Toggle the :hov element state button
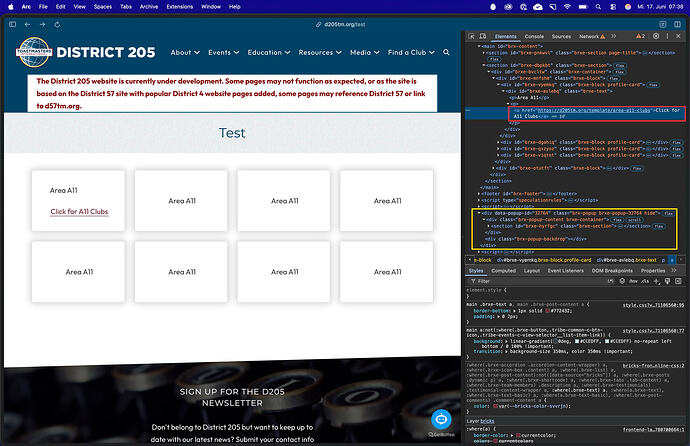This screenshot has height=446, width=690. (633, 281)
